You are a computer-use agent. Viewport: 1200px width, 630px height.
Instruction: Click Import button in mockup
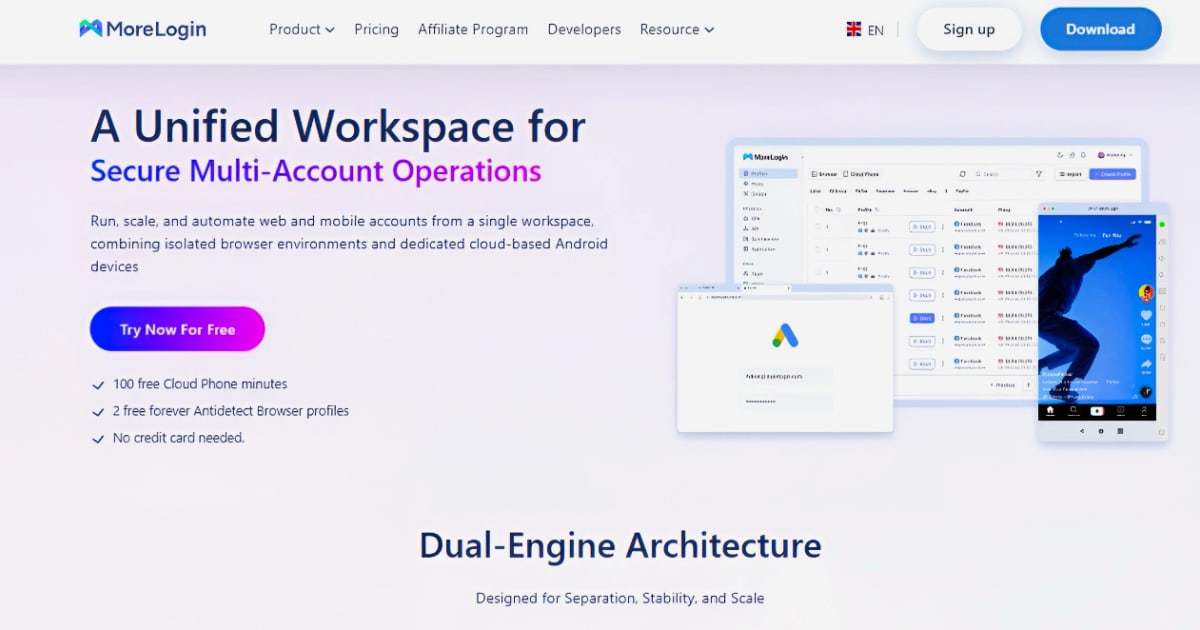[1070, 174]
